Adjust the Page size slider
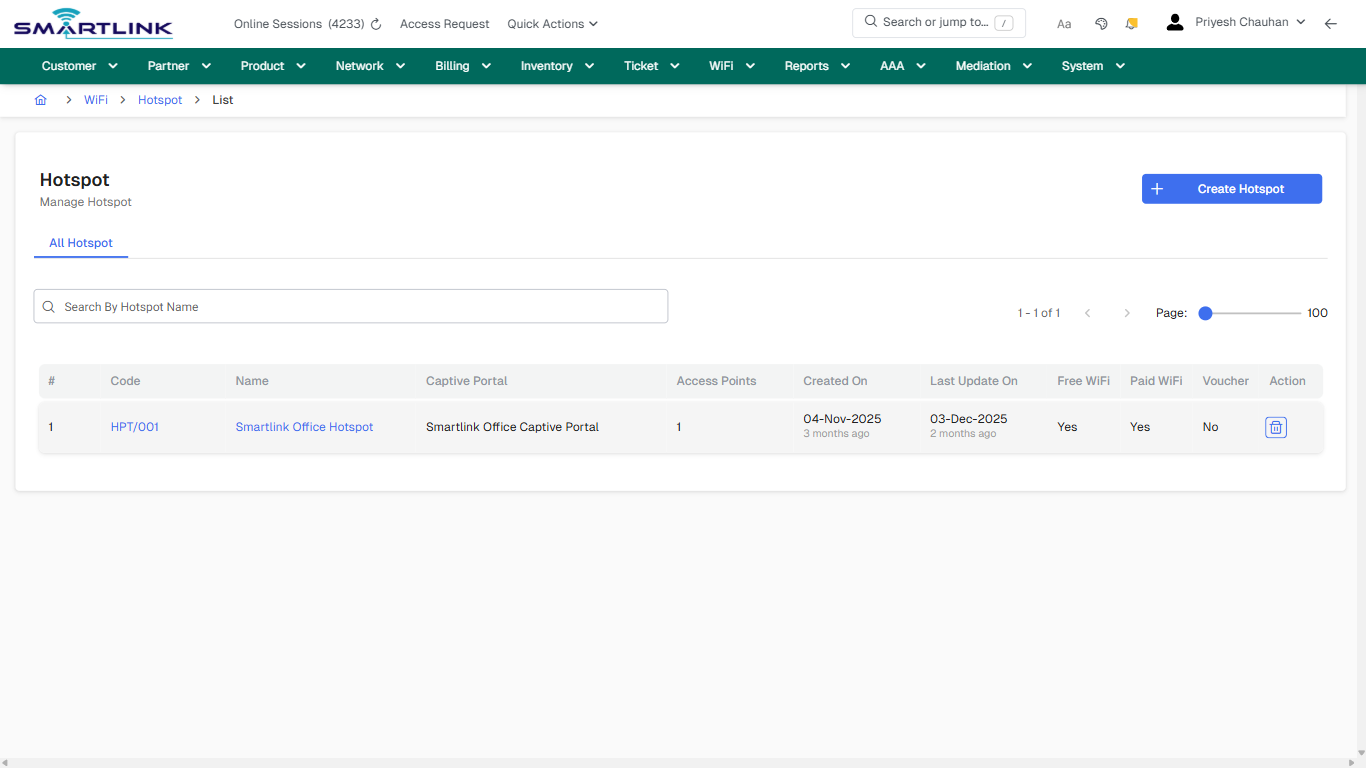This screenshot has width=1366, height=768. (x=1205, y=312)
